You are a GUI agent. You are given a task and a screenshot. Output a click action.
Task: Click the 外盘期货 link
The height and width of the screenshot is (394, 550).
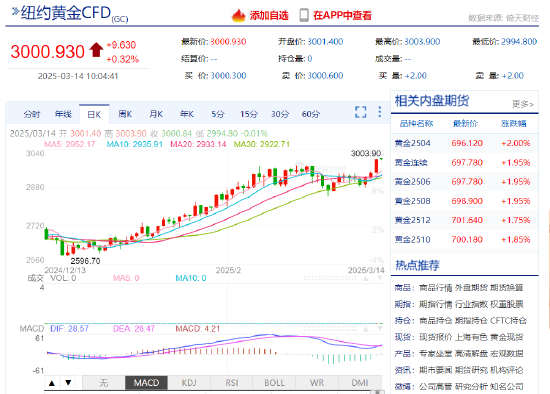[x=471, y=288]
